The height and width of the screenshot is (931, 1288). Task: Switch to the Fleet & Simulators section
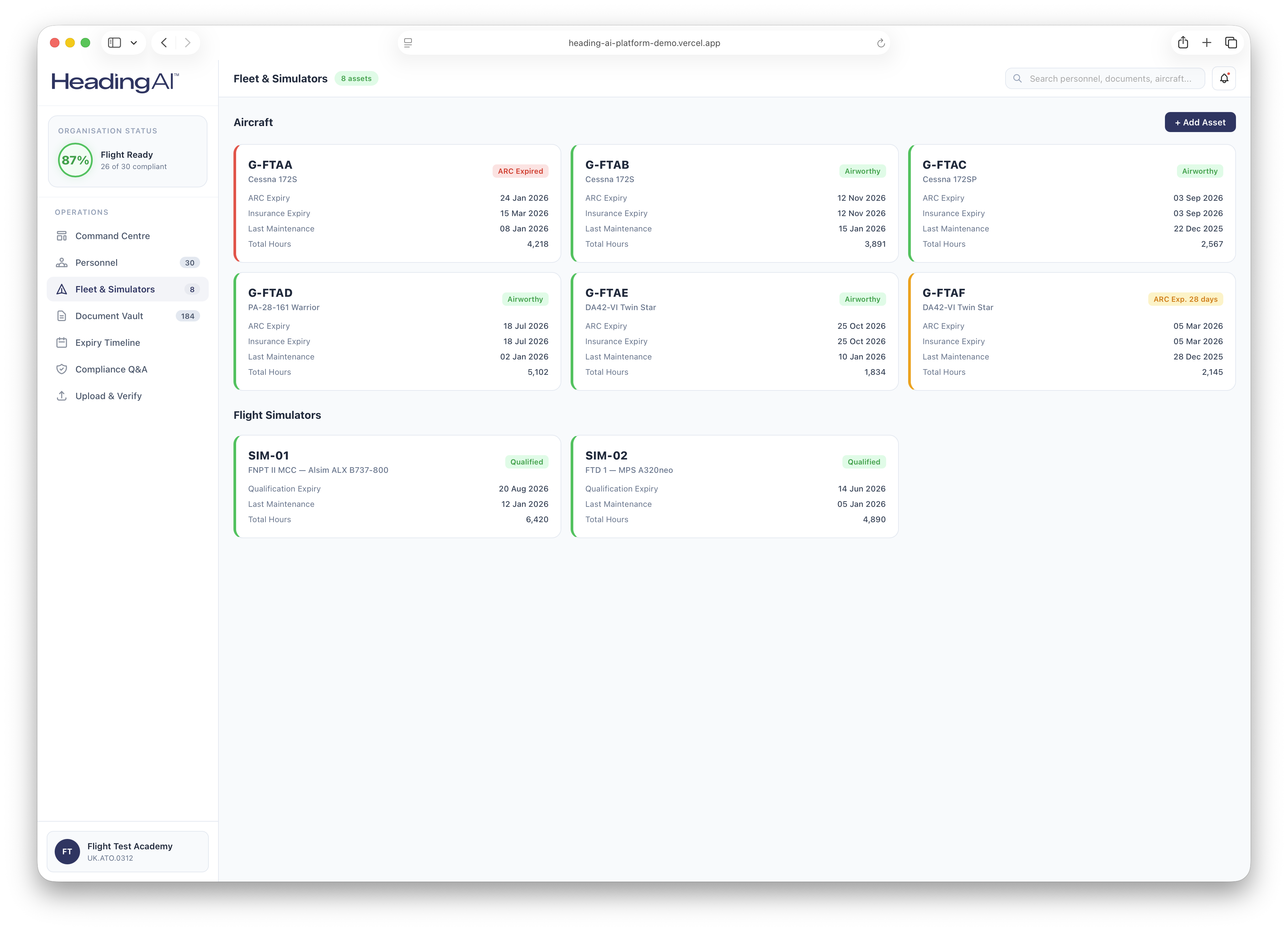point(116,289)
